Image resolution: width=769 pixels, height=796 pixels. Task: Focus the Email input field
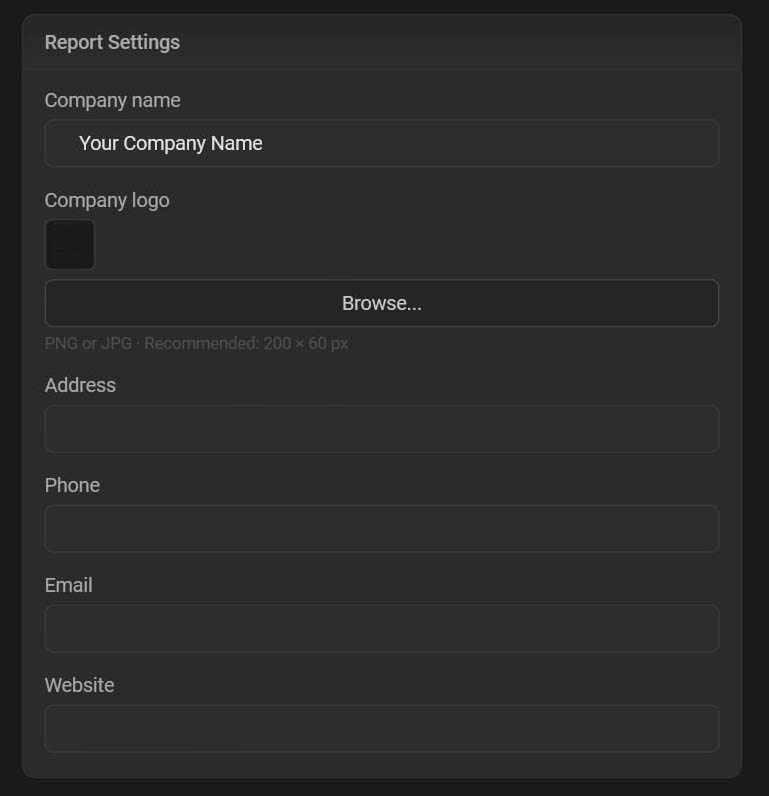click(x=382, y=628)
